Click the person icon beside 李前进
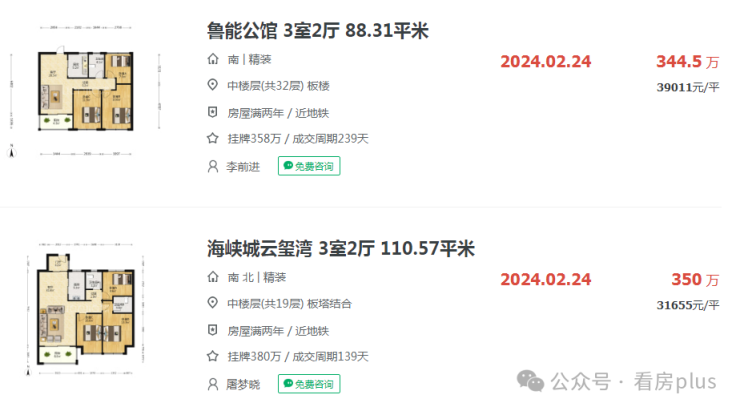The width and height of the screenshot is (740, 411). click(212, 166)
